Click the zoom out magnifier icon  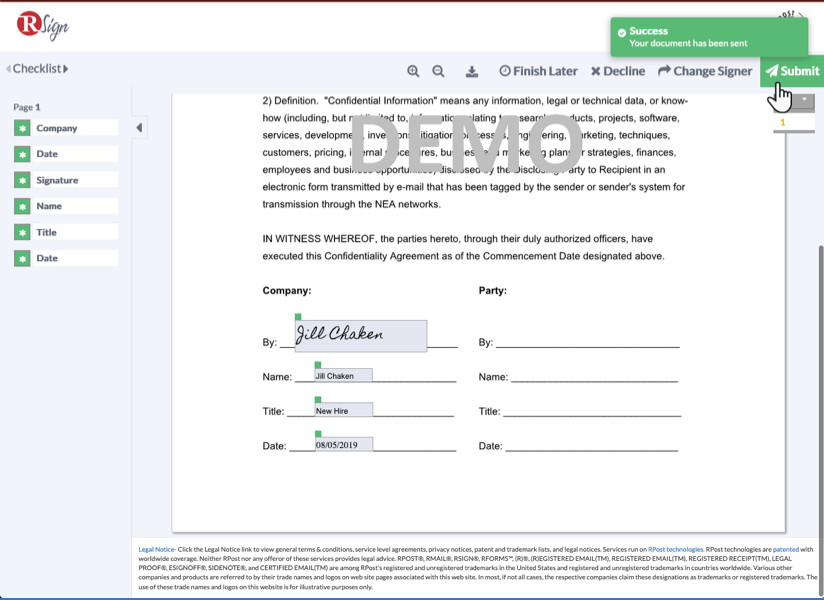[438, 71]
